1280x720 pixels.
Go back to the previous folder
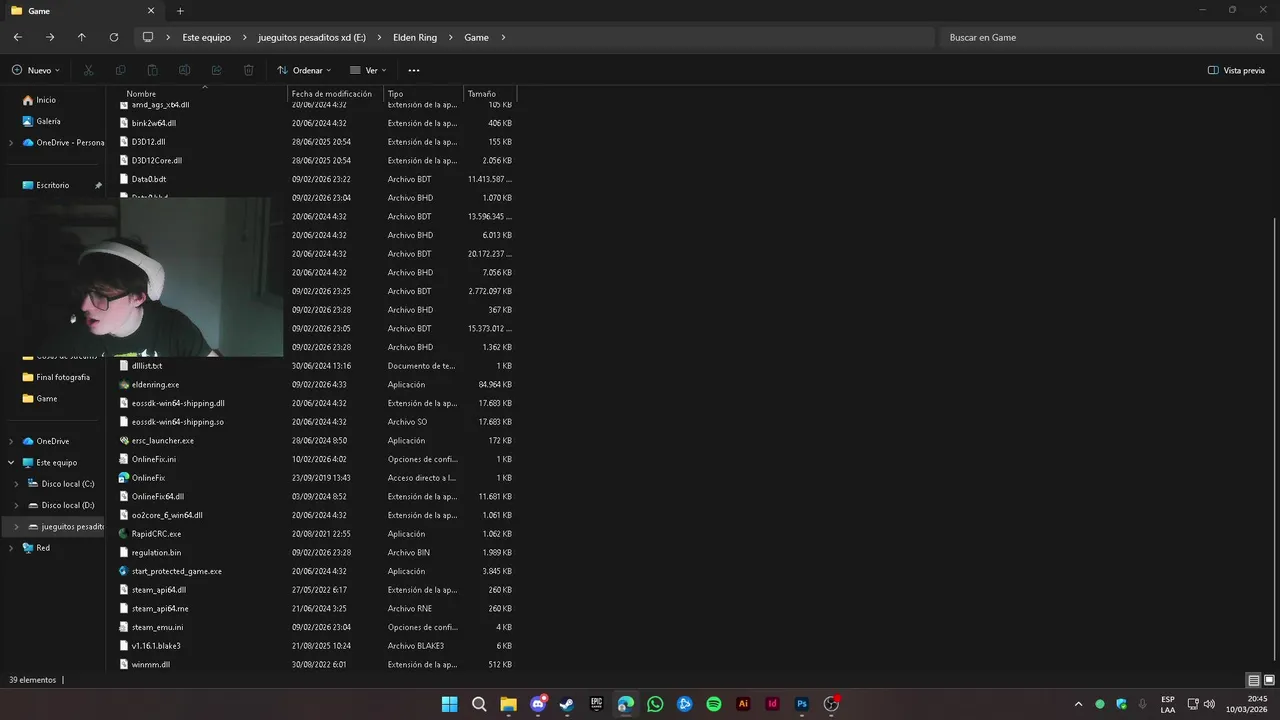(18, 37)
